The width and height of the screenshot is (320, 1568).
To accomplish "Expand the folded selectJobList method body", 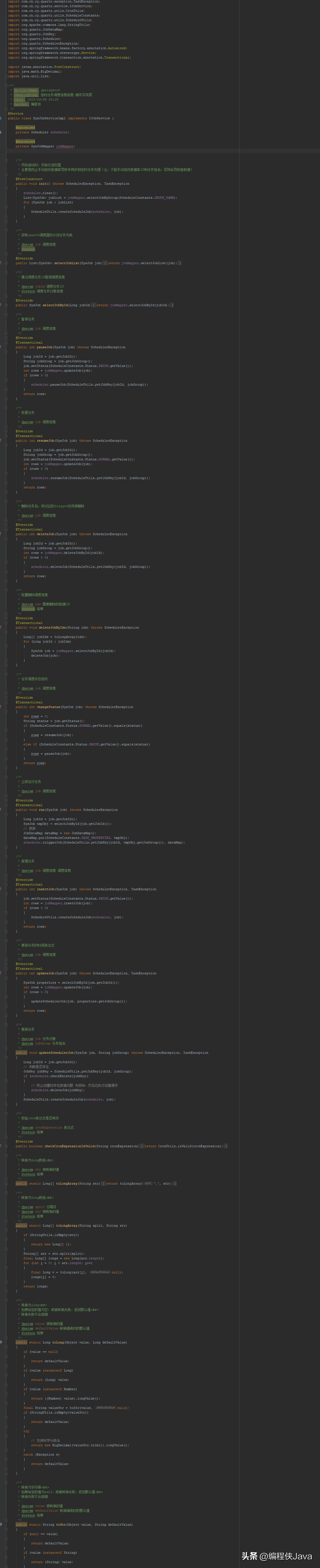I will point(105,263).
